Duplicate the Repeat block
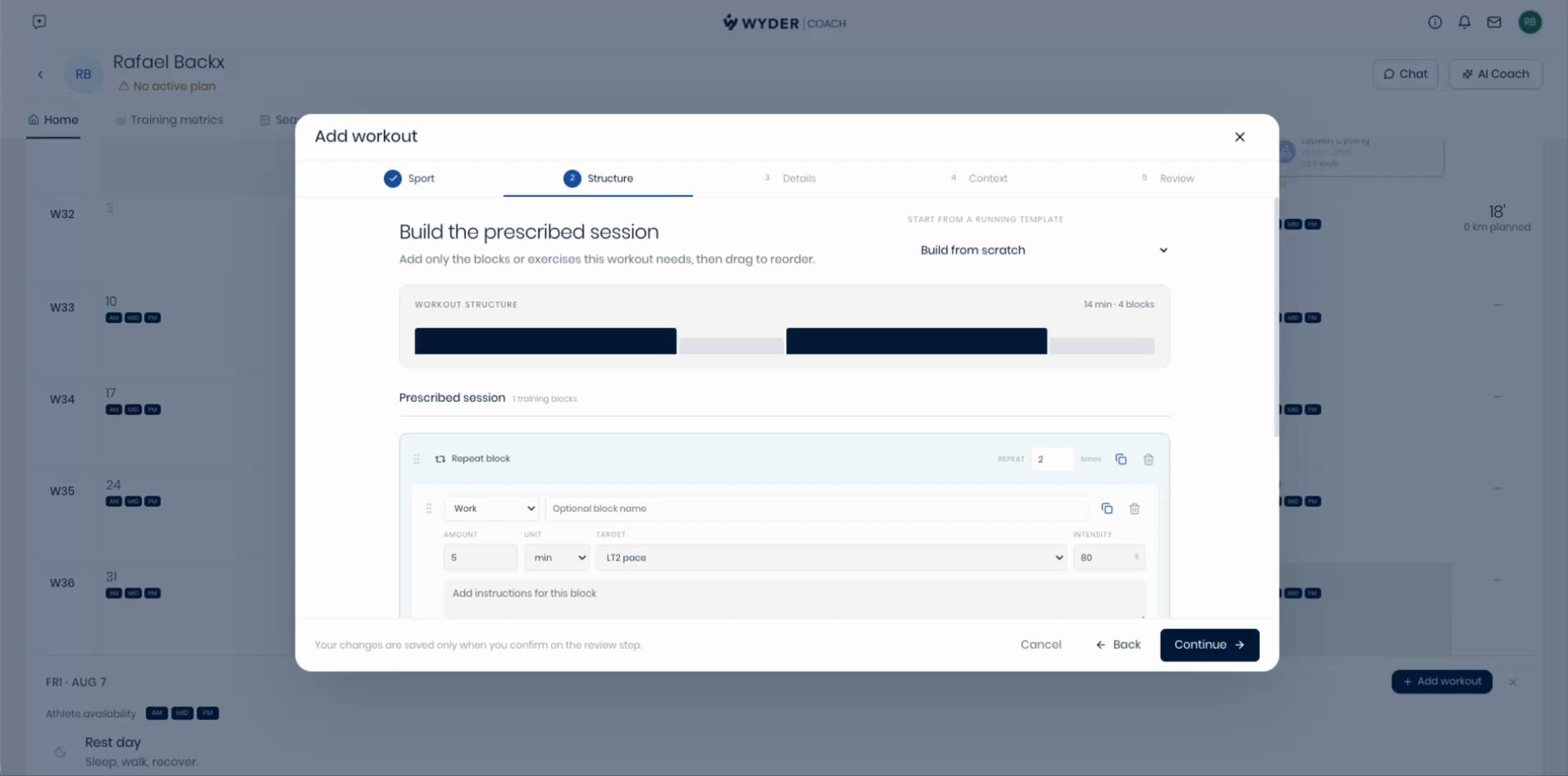This screenshot has height=776, width=1568. 1120,459
